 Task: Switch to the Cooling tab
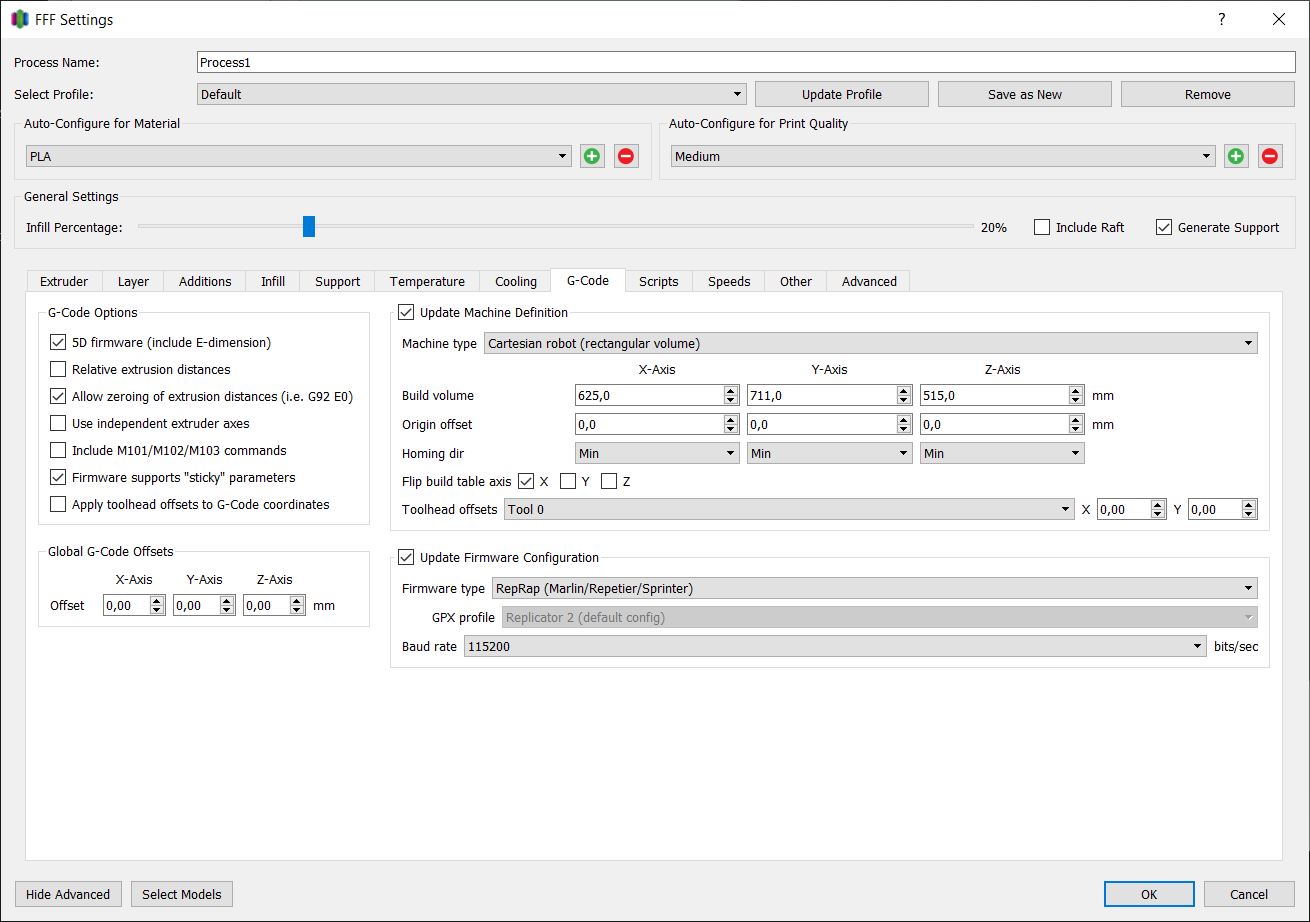pyautogui.click(x=516, y=281)
